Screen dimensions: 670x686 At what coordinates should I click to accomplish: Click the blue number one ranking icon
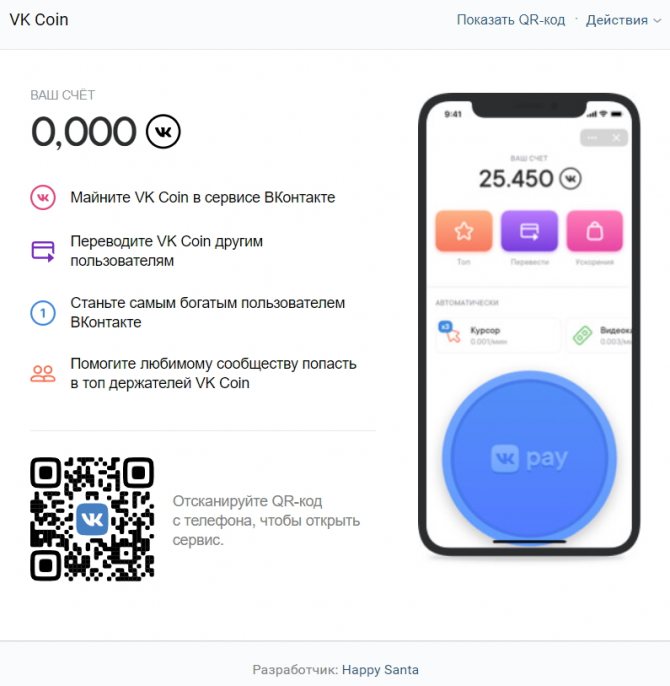43,313
